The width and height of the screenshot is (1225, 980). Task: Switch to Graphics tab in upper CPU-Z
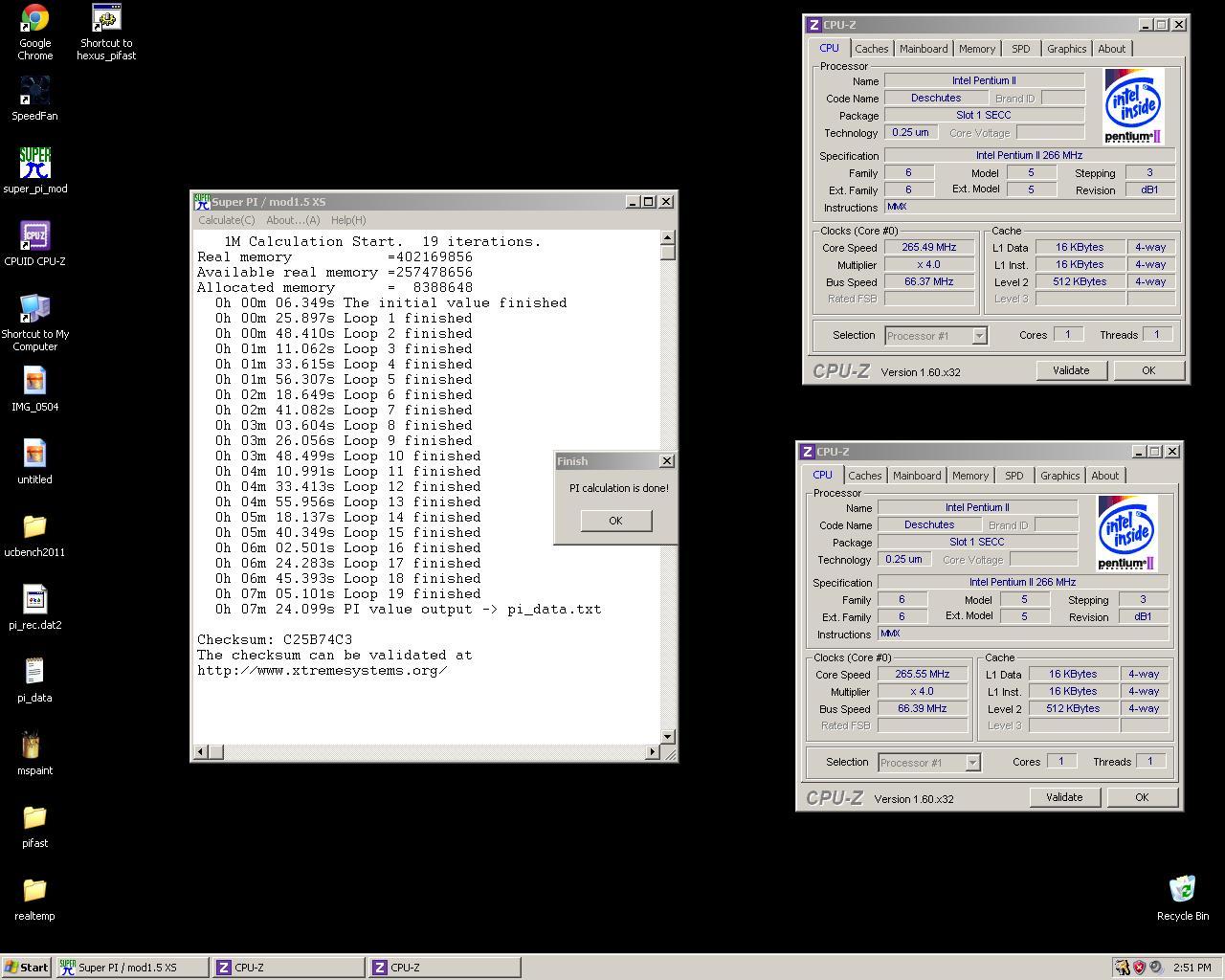pos(1066,49)
